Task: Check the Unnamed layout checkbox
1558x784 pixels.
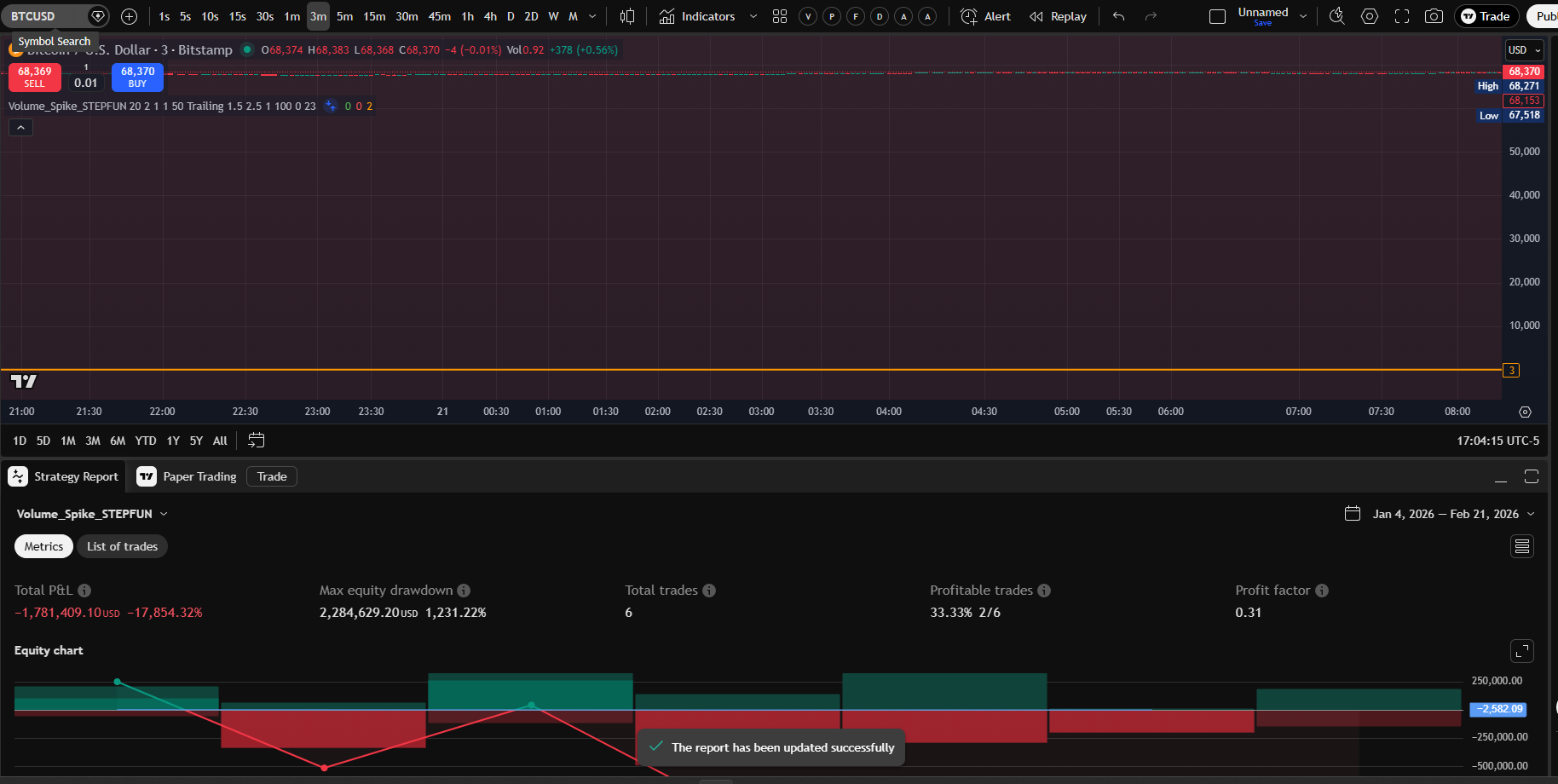Action: [1216, 15]
